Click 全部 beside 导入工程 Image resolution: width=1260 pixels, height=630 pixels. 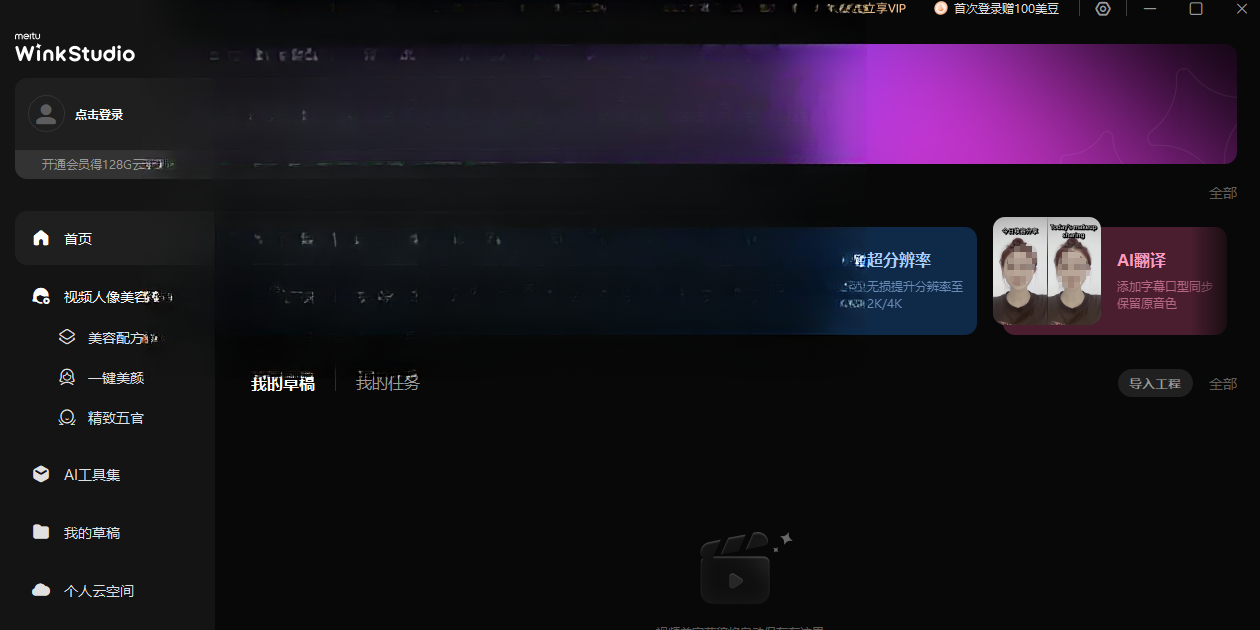[1223, 383]
